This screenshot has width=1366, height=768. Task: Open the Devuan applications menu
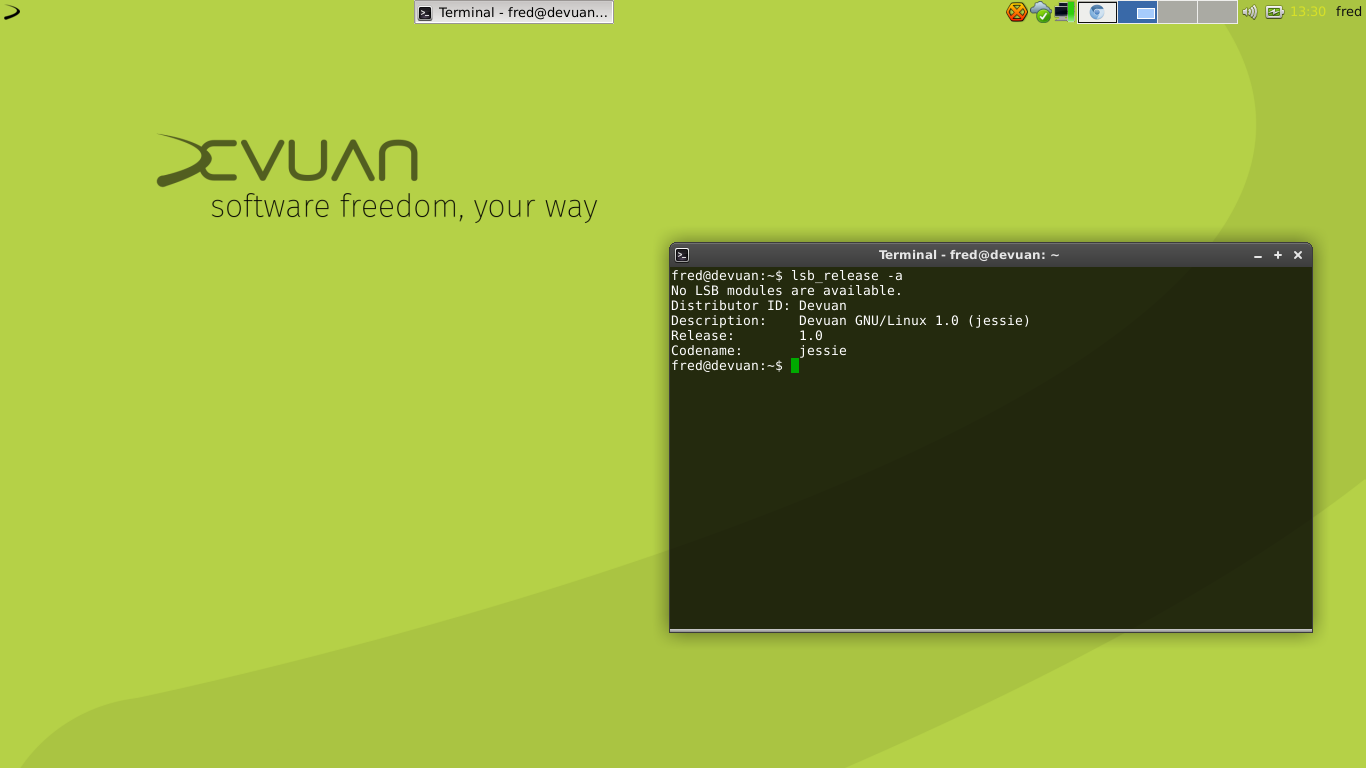13,12
